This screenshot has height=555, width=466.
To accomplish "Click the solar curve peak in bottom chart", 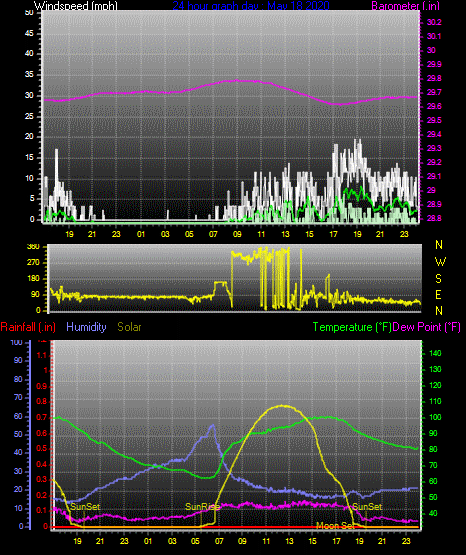I will [283, 406].
